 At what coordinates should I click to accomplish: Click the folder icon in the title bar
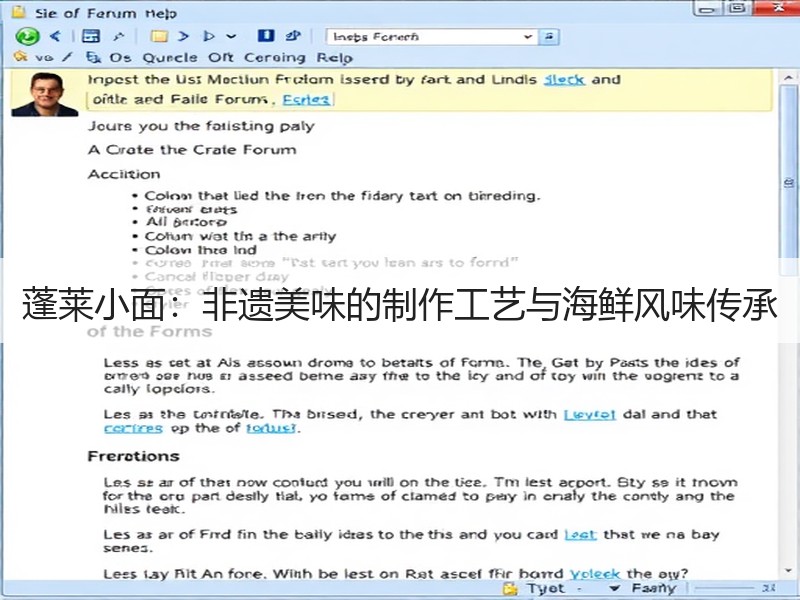pyautogui.click(x=19, y=11)
